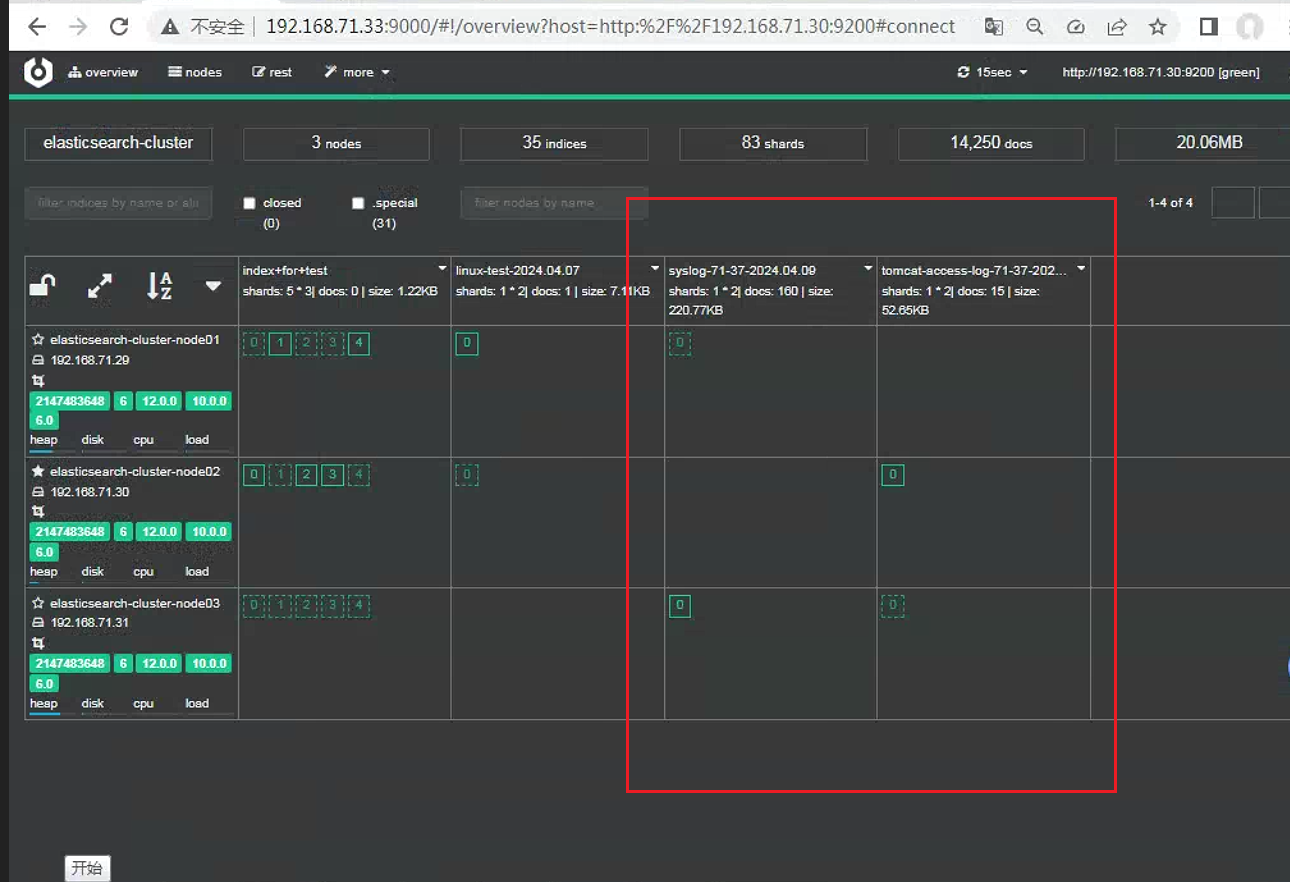Open the 15sec refresh interval dropdown
This screenshot has height=882, width=1290.
click(992, 72)
